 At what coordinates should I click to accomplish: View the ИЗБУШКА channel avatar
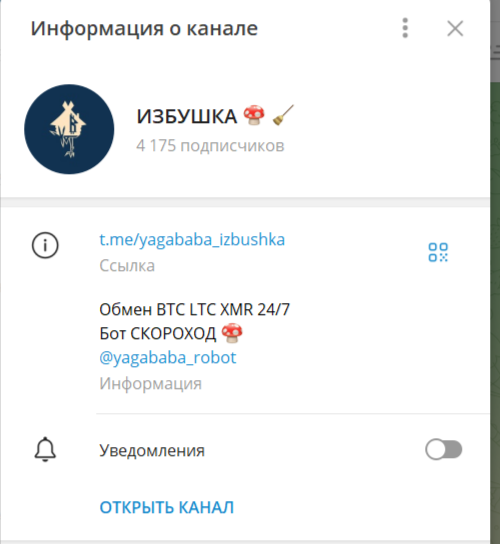pos(69,129)
